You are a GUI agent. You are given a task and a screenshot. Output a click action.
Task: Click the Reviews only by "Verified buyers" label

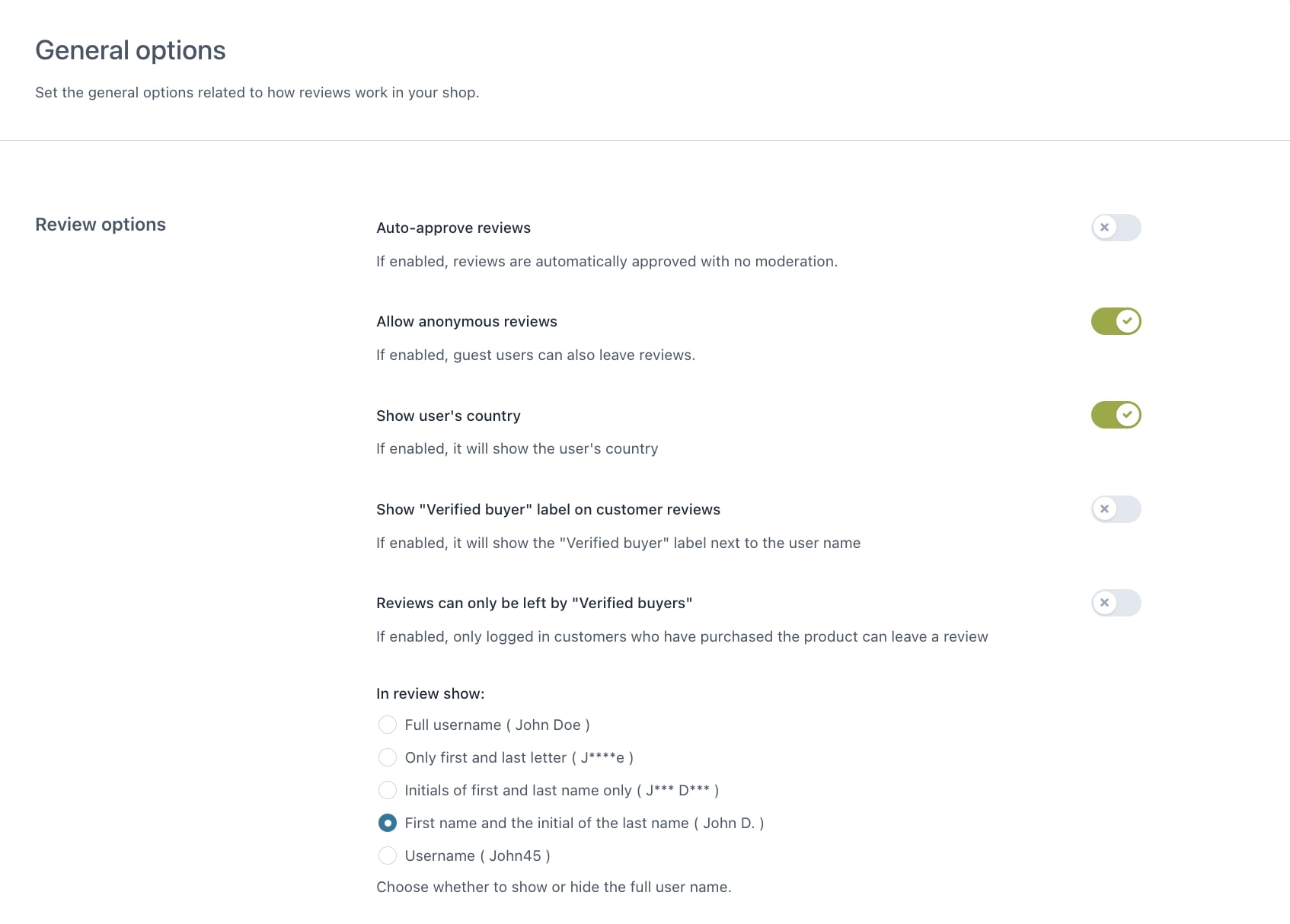(x=534, y=603)
